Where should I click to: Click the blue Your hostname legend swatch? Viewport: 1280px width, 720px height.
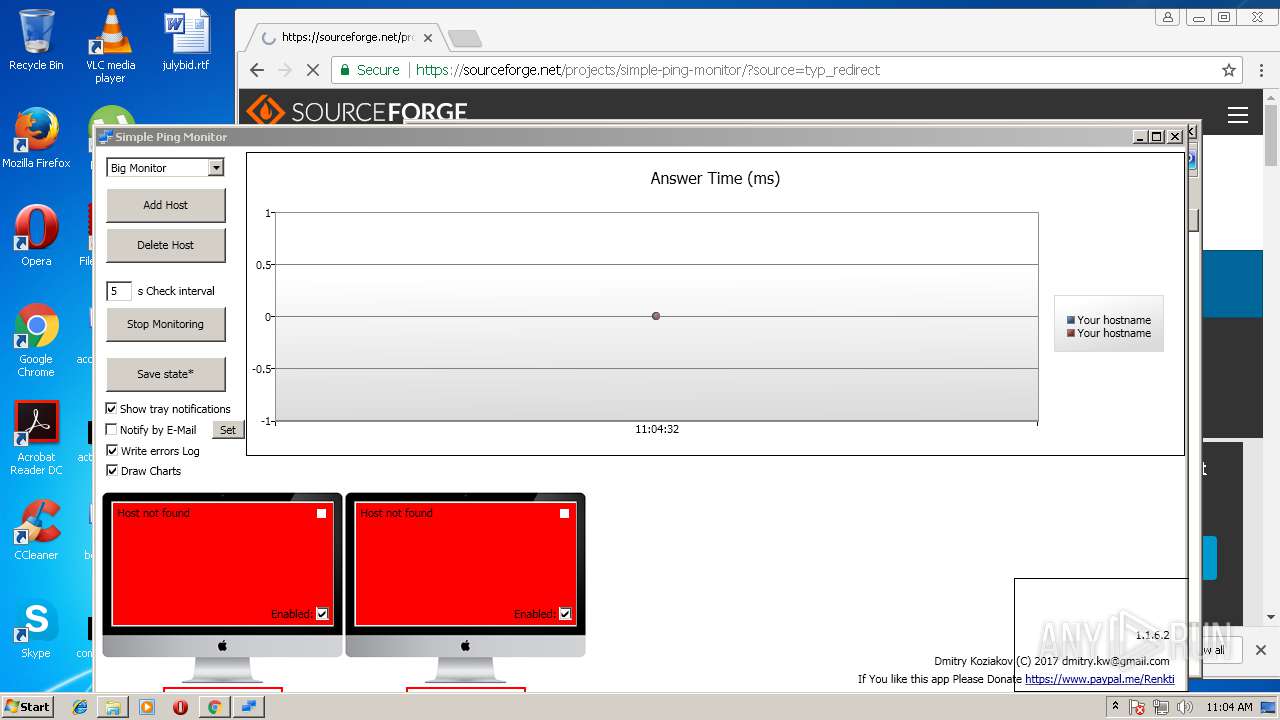pyautogui.click(x=1071, y=320)
